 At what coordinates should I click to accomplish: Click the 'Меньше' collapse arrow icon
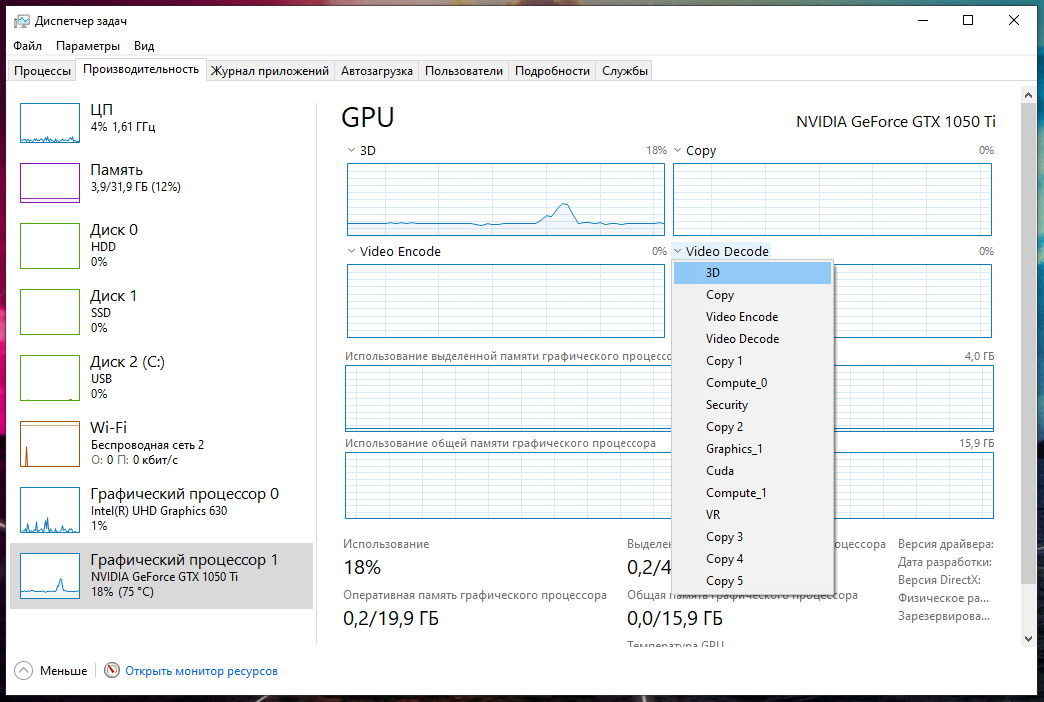point(24,671)
